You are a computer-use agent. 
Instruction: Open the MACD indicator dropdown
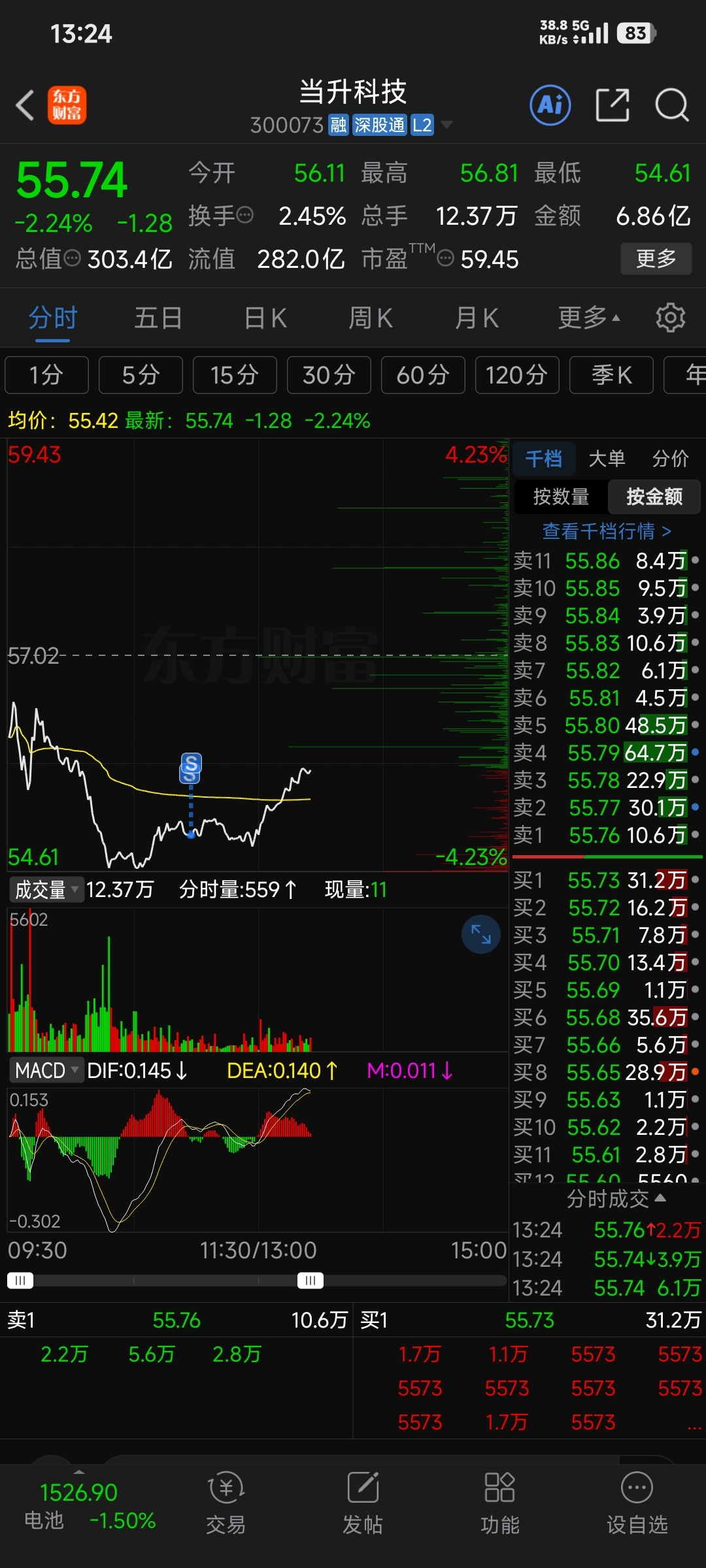[x=46, y=1070]
